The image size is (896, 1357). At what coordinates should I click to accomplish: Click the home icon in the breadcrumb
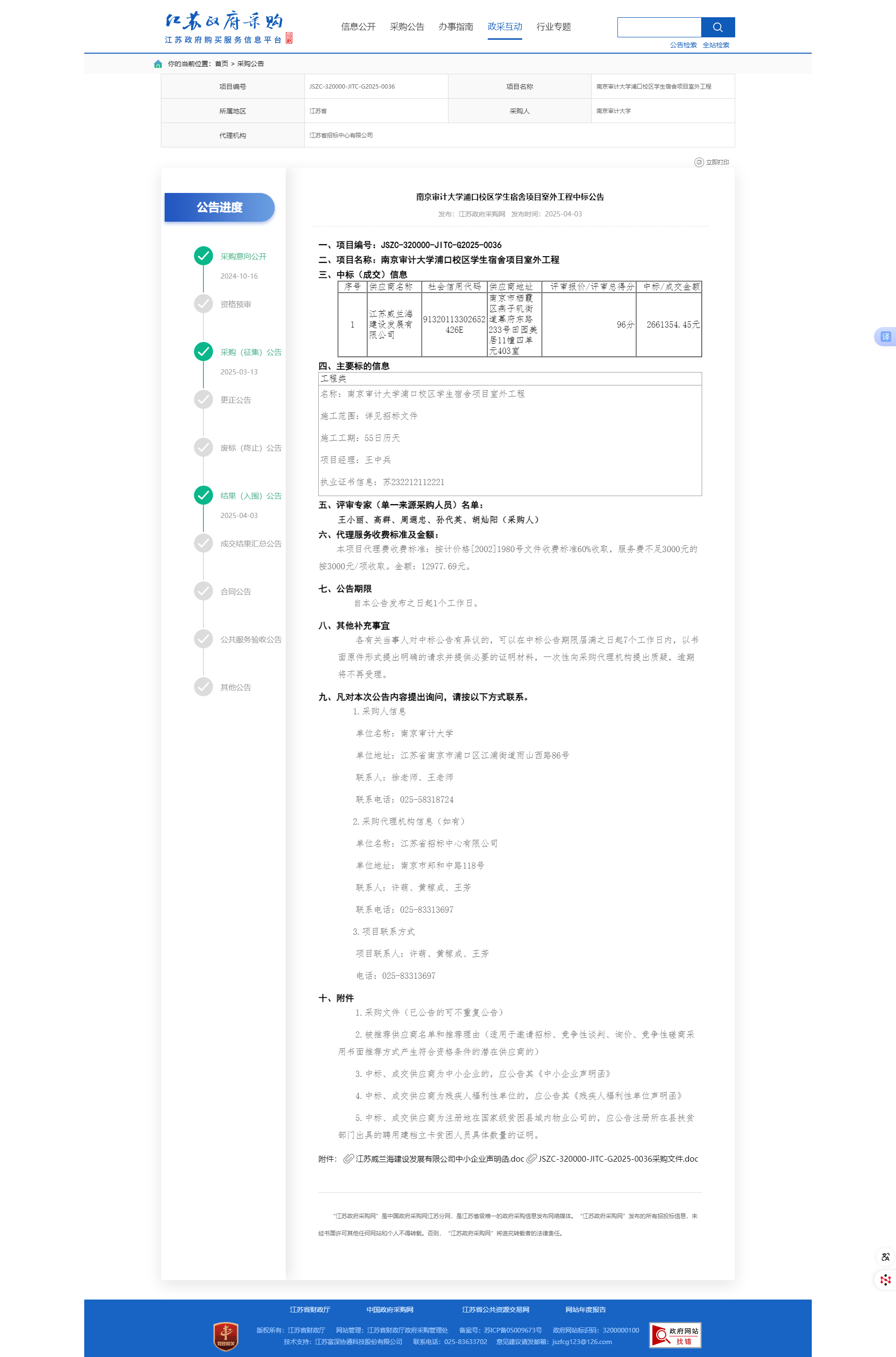(x=158, y=64)
